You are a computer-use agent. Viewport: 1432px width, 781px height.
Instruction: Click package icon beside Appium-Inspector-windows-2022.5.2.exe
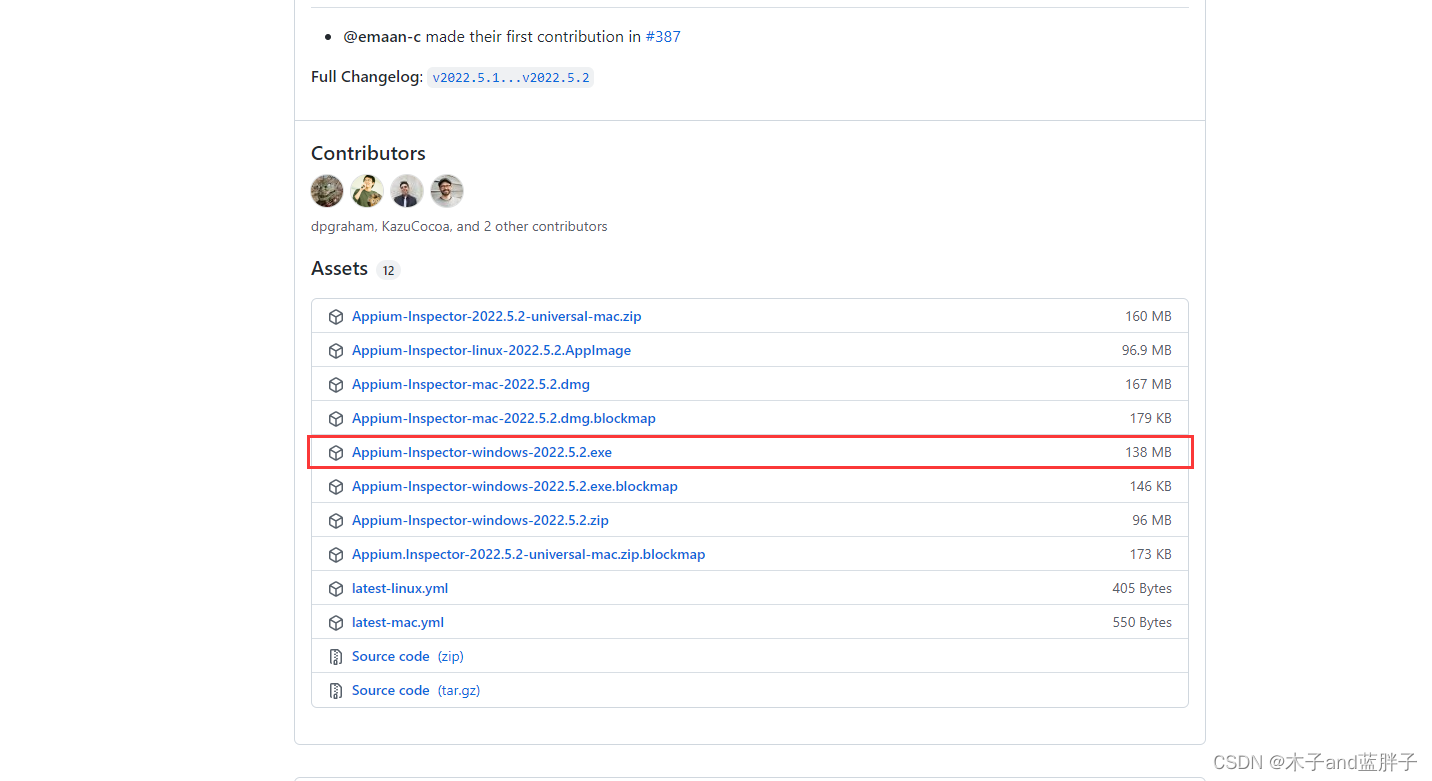tap(336, 453)
